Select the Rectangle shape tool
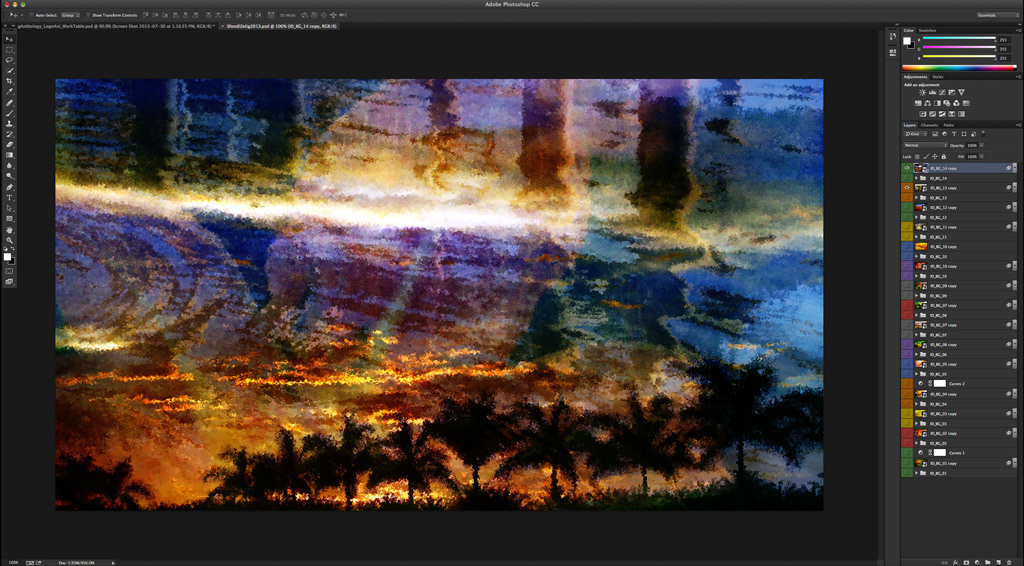Viewport: 1024px width, 566px height. tap(9, 219)
